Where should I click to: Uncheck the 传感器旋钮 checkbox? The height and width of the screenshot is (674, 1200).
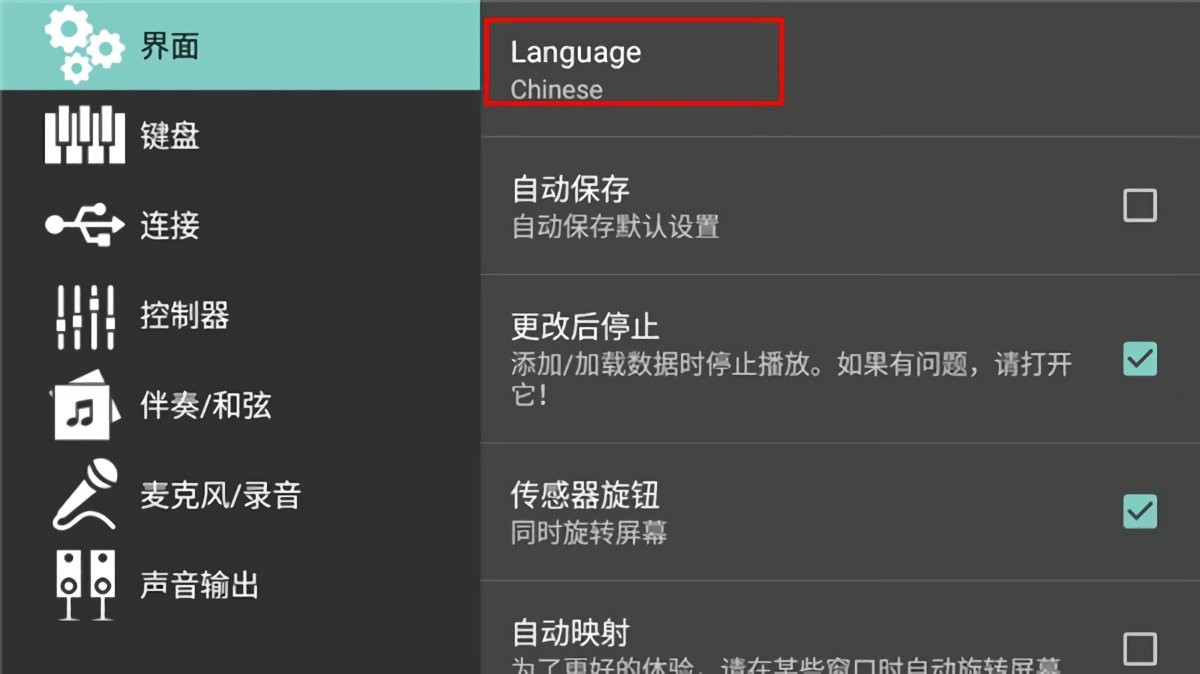pos(1140,511)
